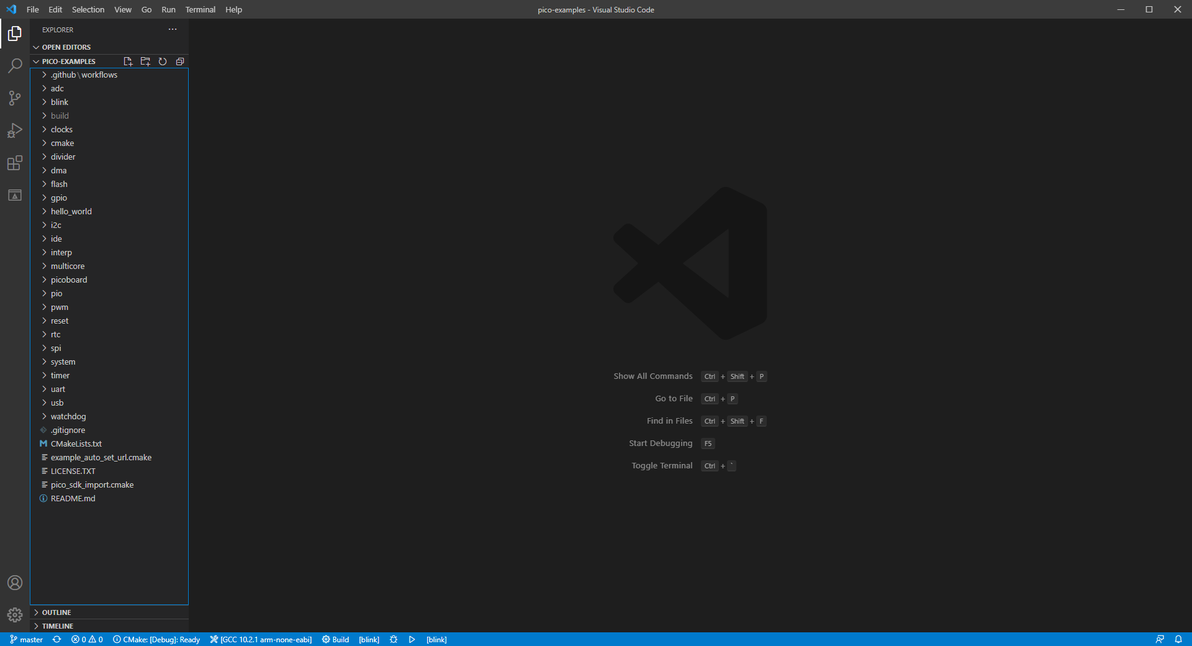Open Explorer views and more actions menu

point(173,30)
